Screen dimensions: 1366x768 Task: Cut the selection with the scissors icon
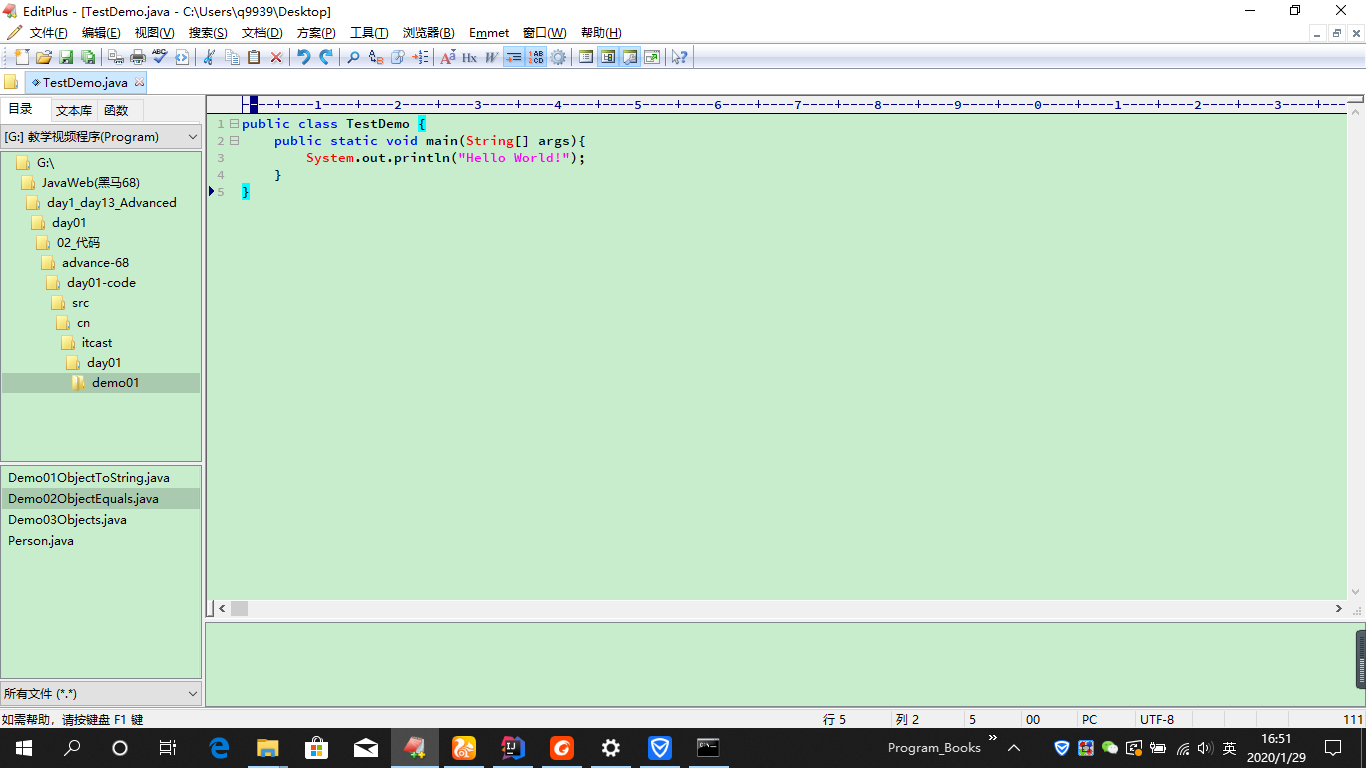[210, 57]
